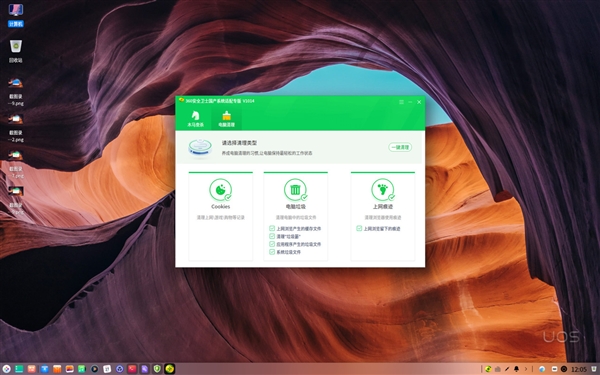Switch to the broom cleanup tab

[227, 118]
